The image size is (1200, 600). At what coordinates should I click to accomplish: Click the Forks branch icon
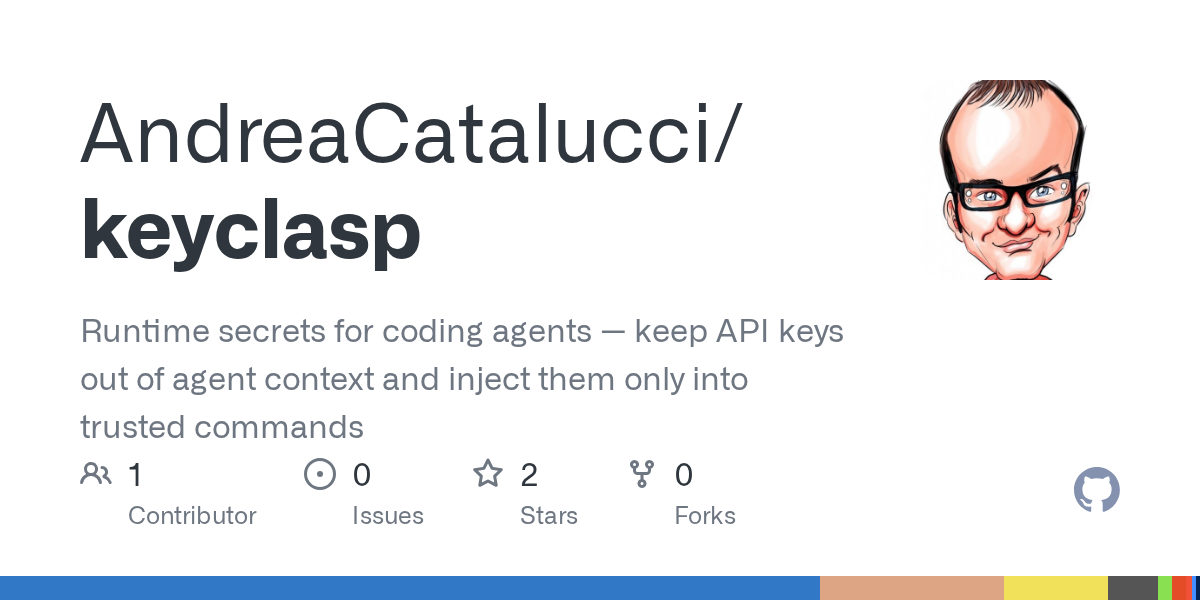point(642,474)
